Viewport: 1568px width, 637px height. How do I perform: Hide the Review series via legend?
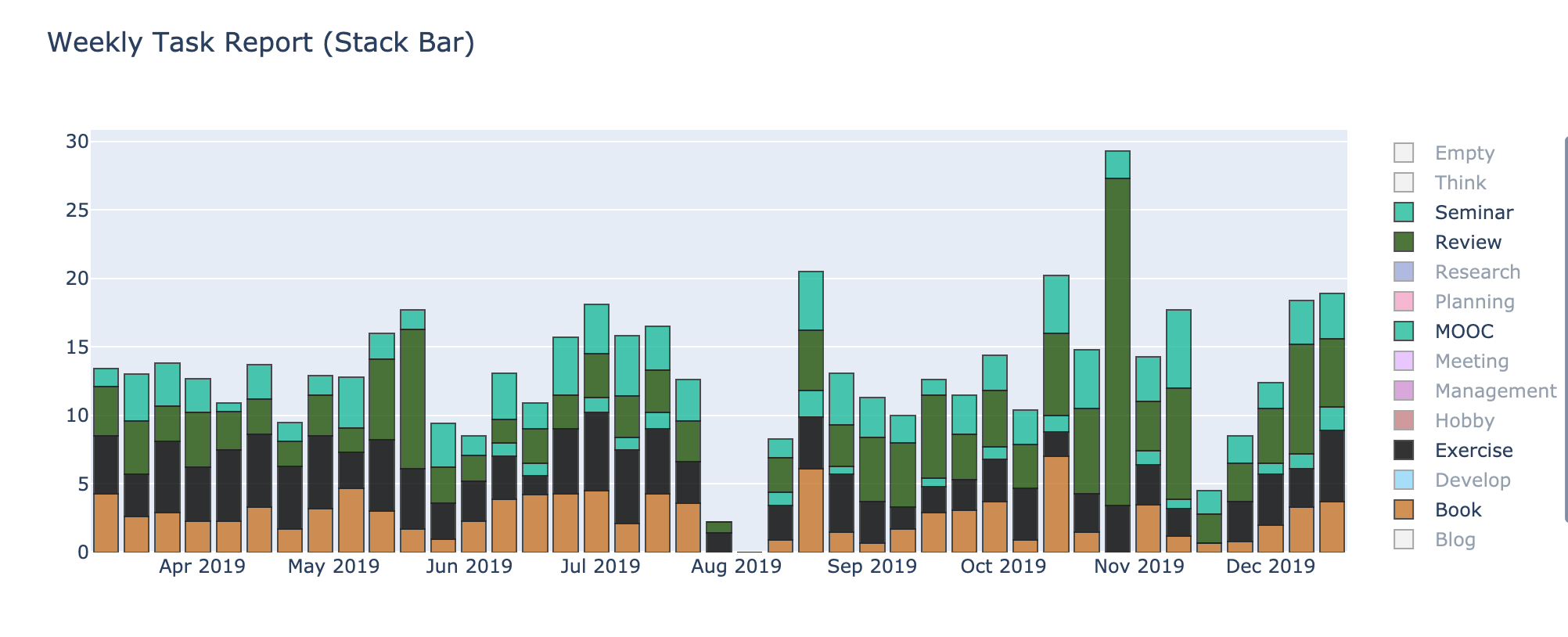click(x=1467, y=242)
